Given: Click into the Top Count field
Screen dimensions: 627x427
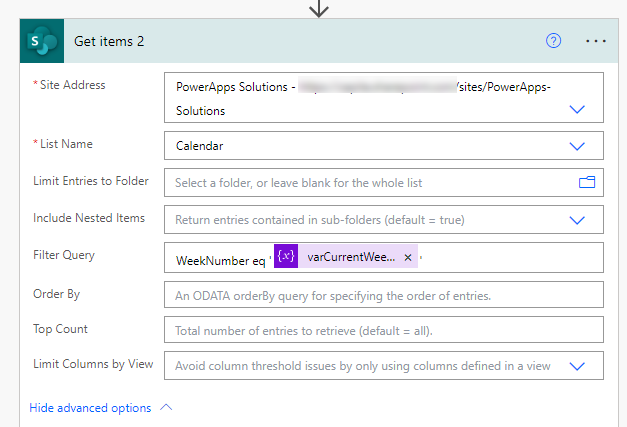Looking at the screenshot, I should click(383, 330).
